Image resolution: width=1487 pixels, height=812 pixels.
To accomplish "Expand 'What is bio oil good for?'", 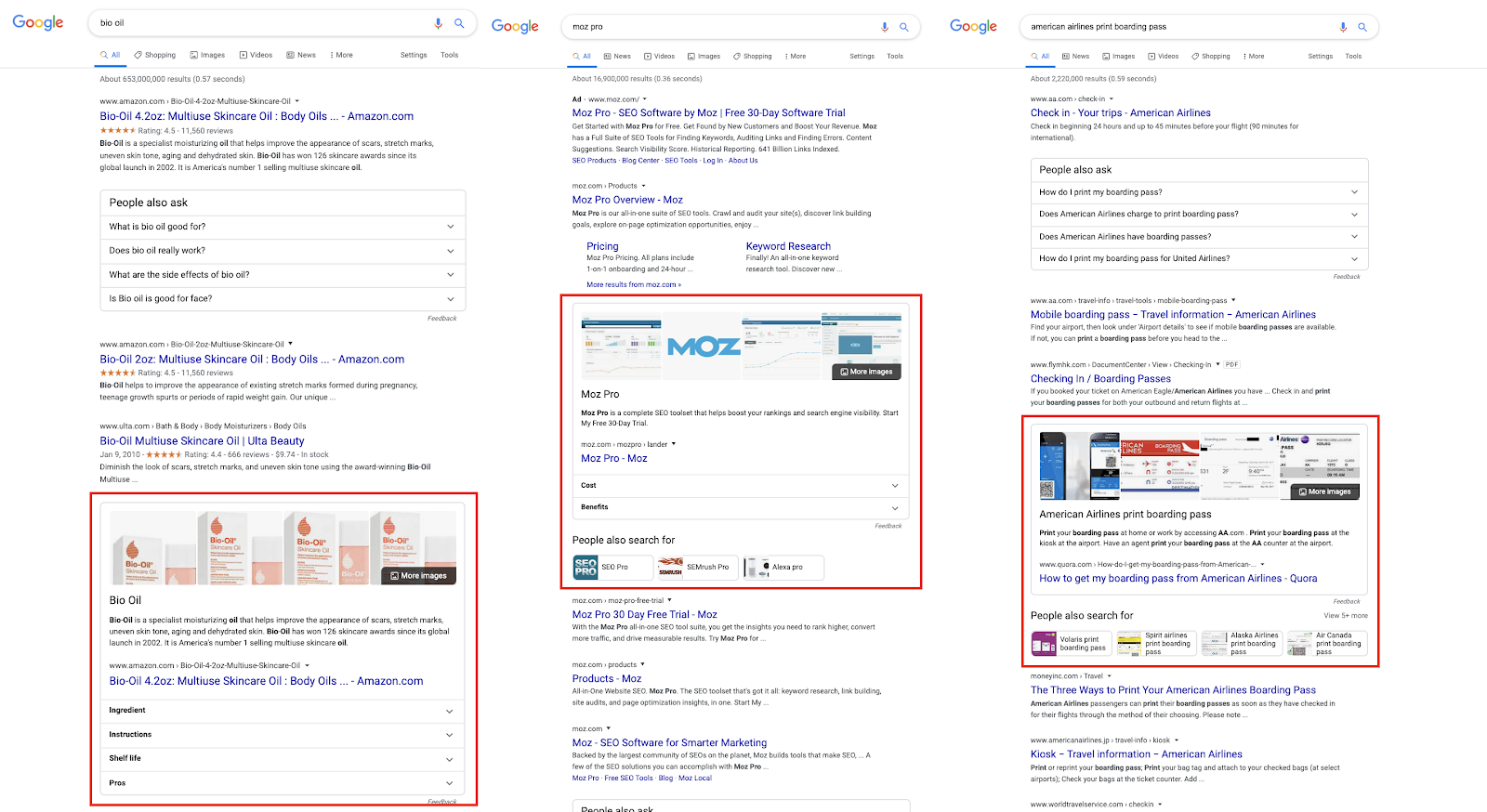I will tap(283, 227).
